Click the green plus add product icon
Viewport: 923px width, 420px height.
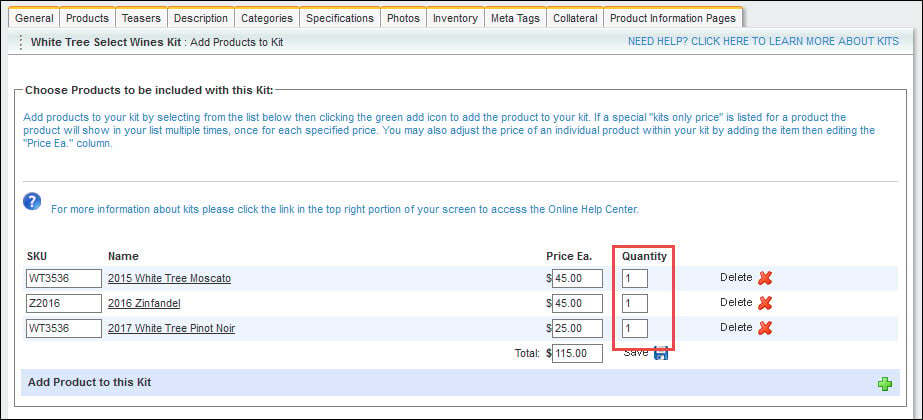coord(885,384)
